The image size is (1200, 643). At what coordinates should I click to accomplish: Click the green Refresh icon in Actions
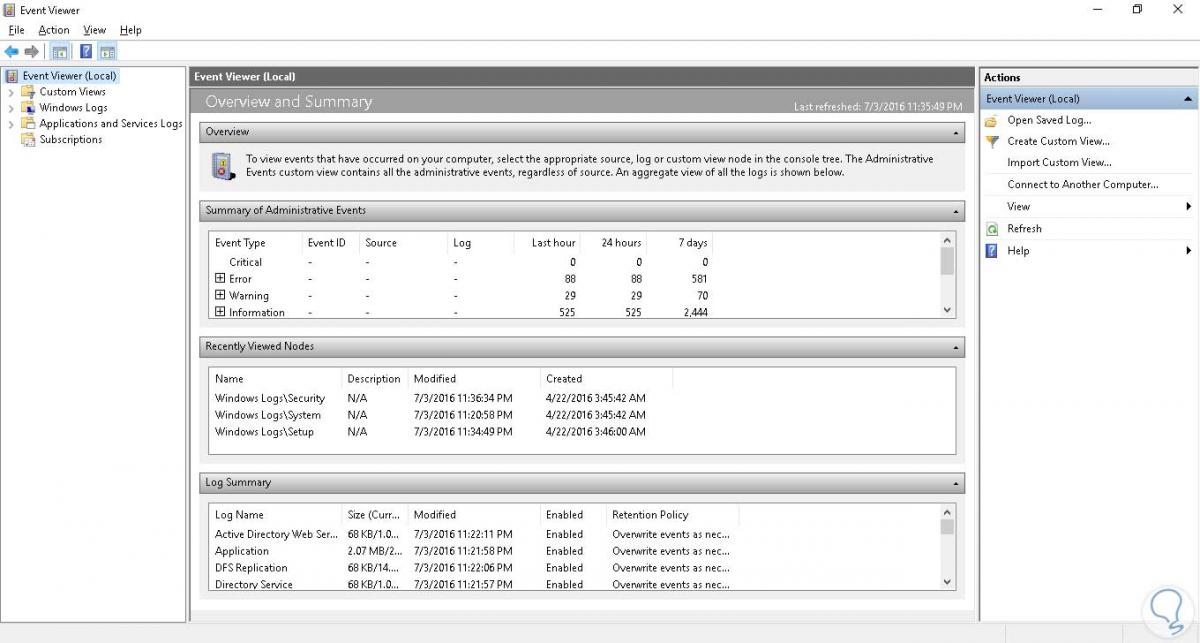(x=992, y=229)
